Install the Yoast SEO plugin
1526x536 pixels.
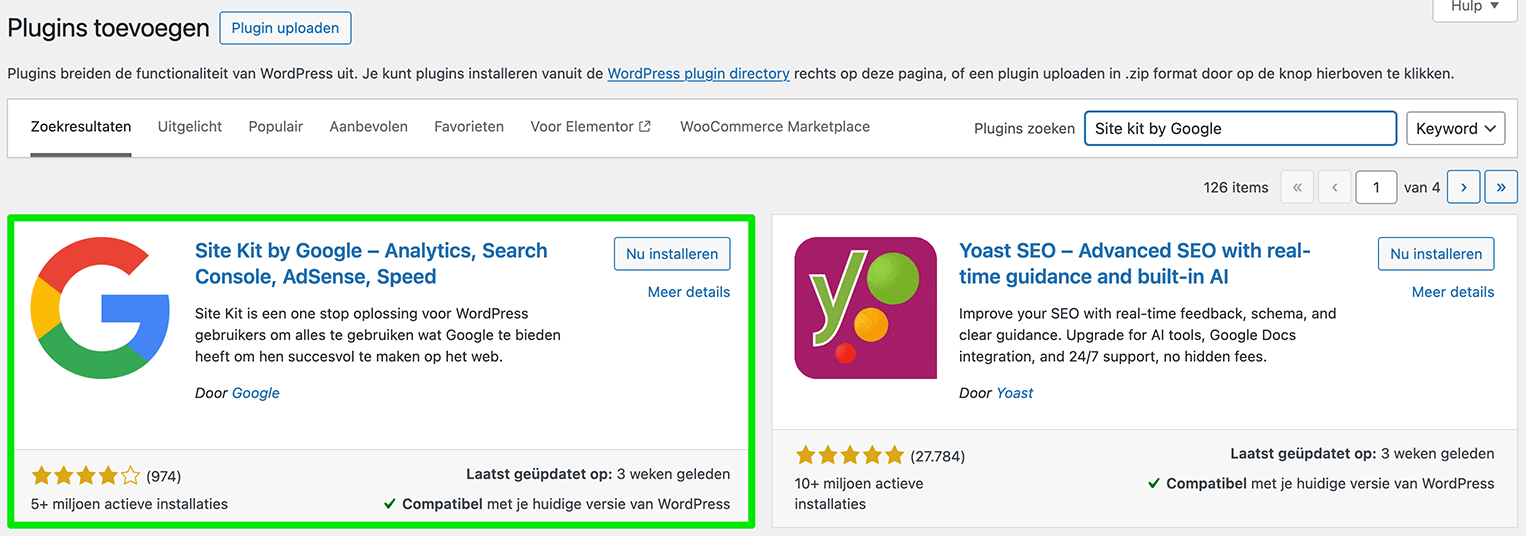1436,254
